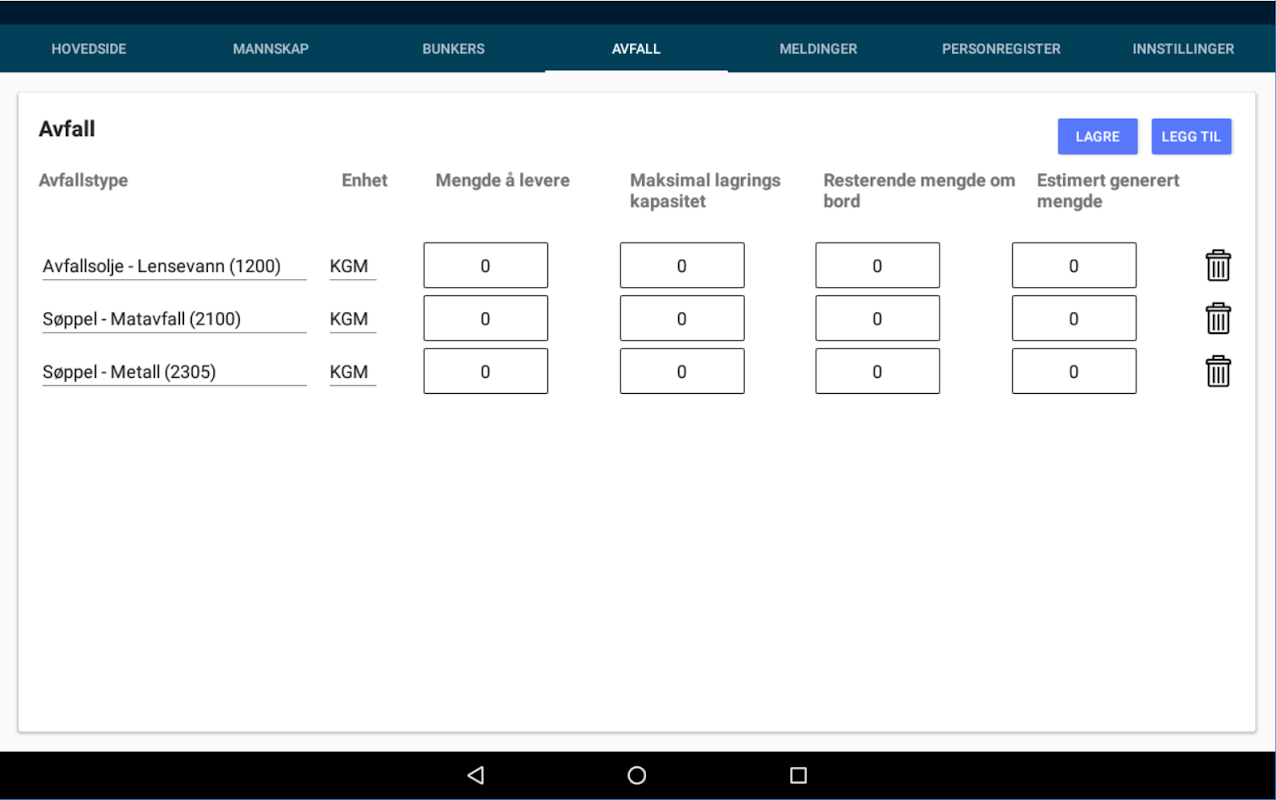Viewport: 1276px width, 800px height.
Task: Edit Resterende mengde om bord for Matavfall
Action: (878, 319)
